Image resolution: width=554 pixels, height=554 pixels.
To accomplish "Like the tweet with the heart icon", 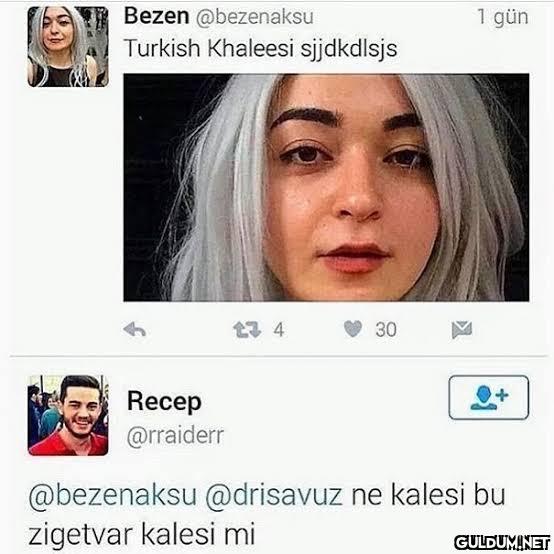I will coord(353,329).
